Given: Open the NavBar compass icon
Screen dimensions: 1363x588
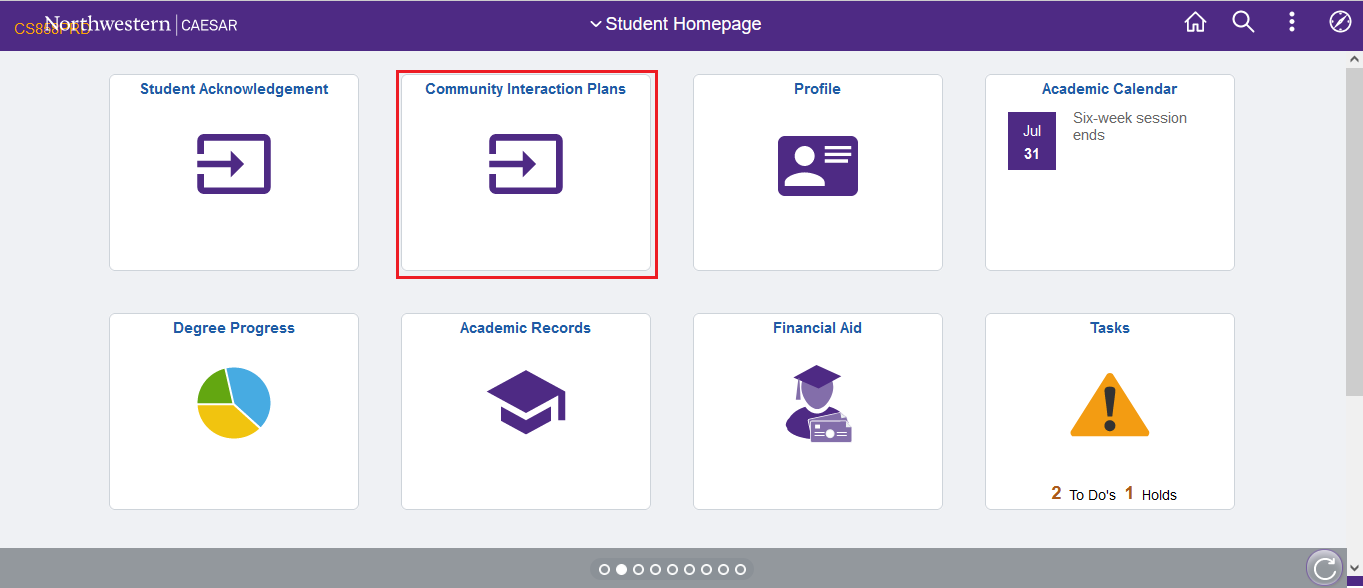Looking at the screenshot, I should 1340,22.
